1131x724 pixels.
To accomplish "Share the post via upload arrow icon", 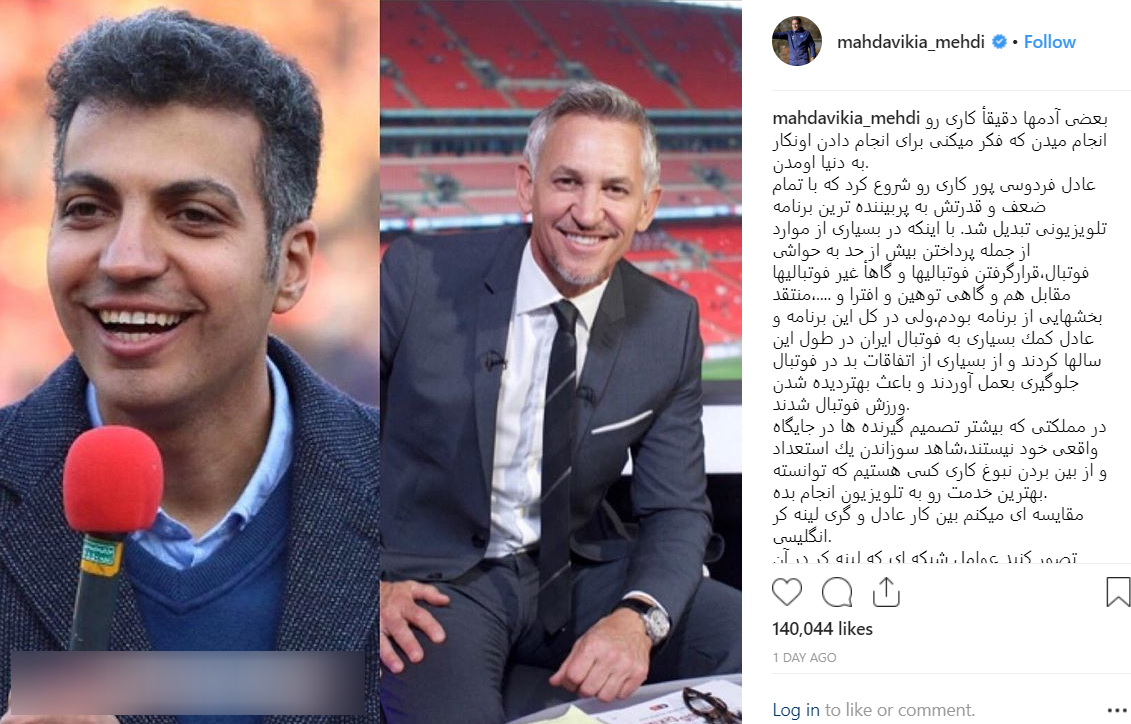I will tap(886, 592).
